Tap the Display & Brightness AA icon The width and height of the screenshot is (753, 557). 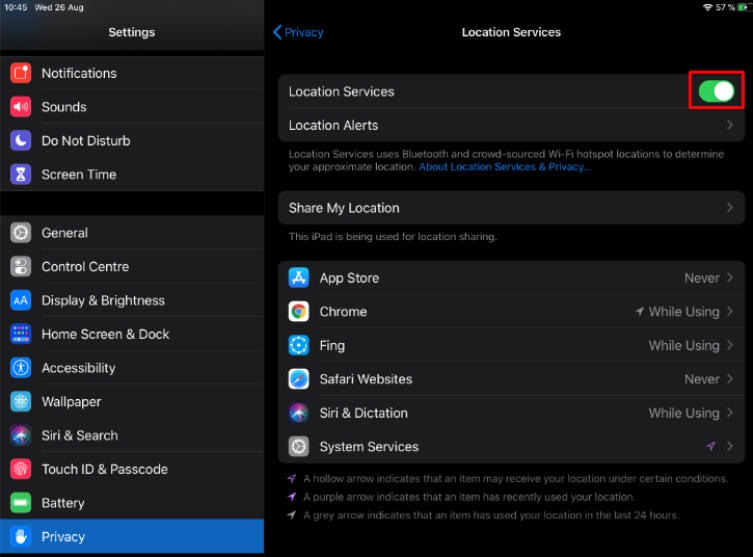coord(21,301)
